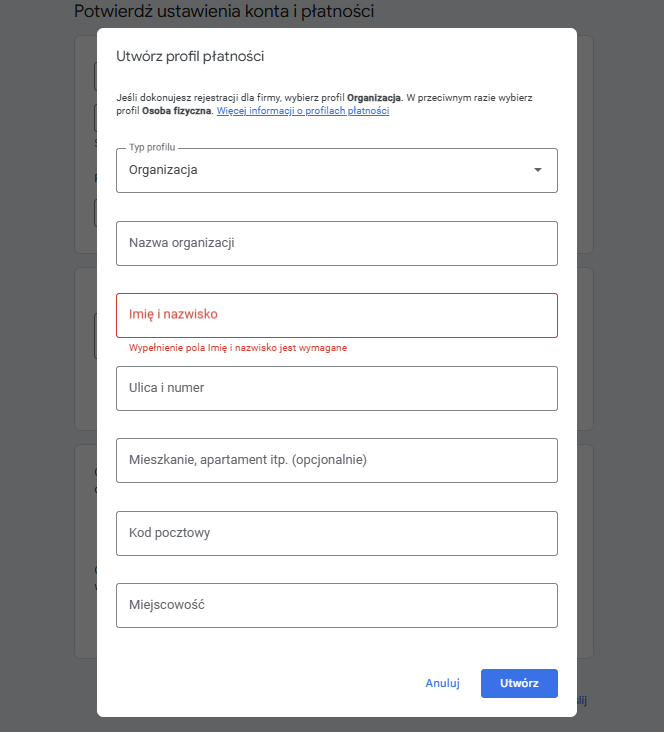Screen dimensions: 664x732
Task: Click the Typ profilu dropdown arrow
Action: (538, 170)
